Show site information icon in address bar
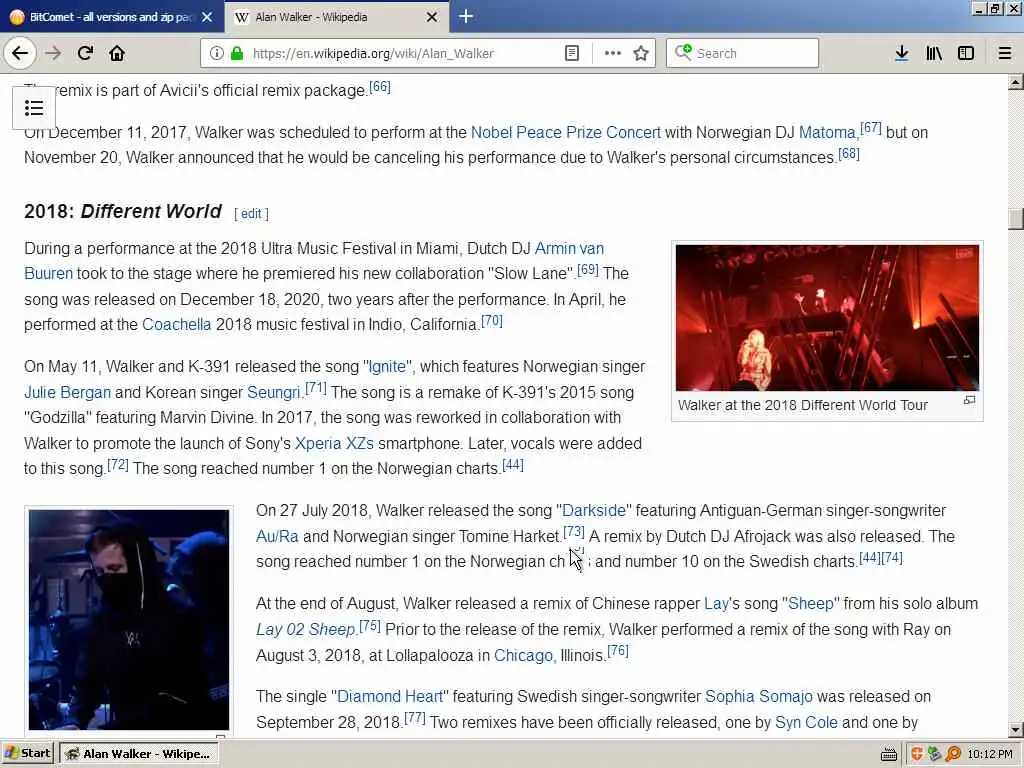Image resolution: width=1024 pixels, height=768 pixels. pos(216,54)
